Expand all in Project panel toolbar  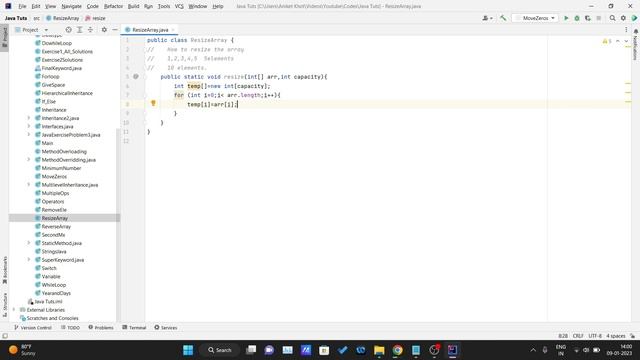coord(80,30)
